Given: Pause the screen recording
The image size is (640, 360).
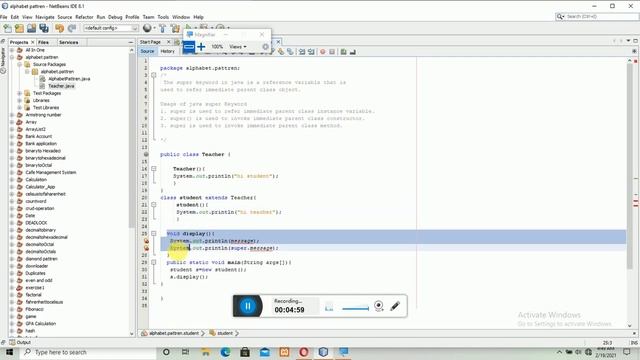Looking at the screenshot, I should [x=247, y=306].
